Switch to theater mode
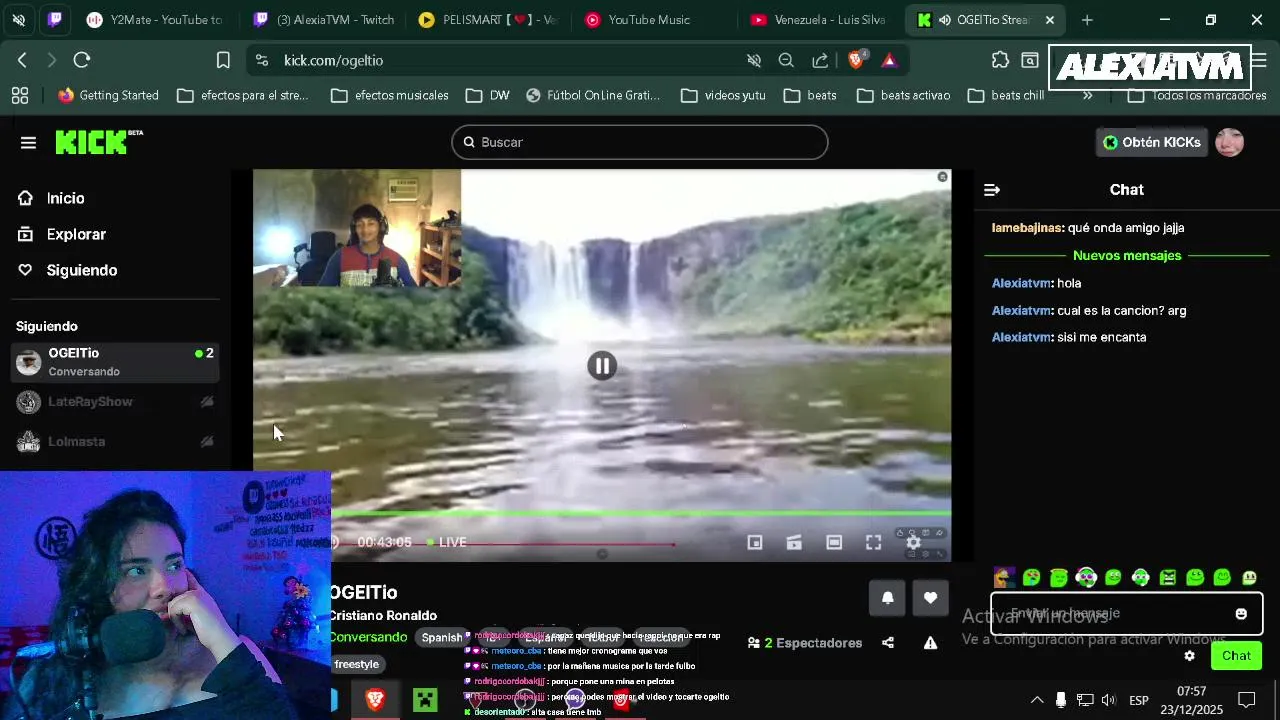The image size is (1280, 720). (x=834, y=542)
